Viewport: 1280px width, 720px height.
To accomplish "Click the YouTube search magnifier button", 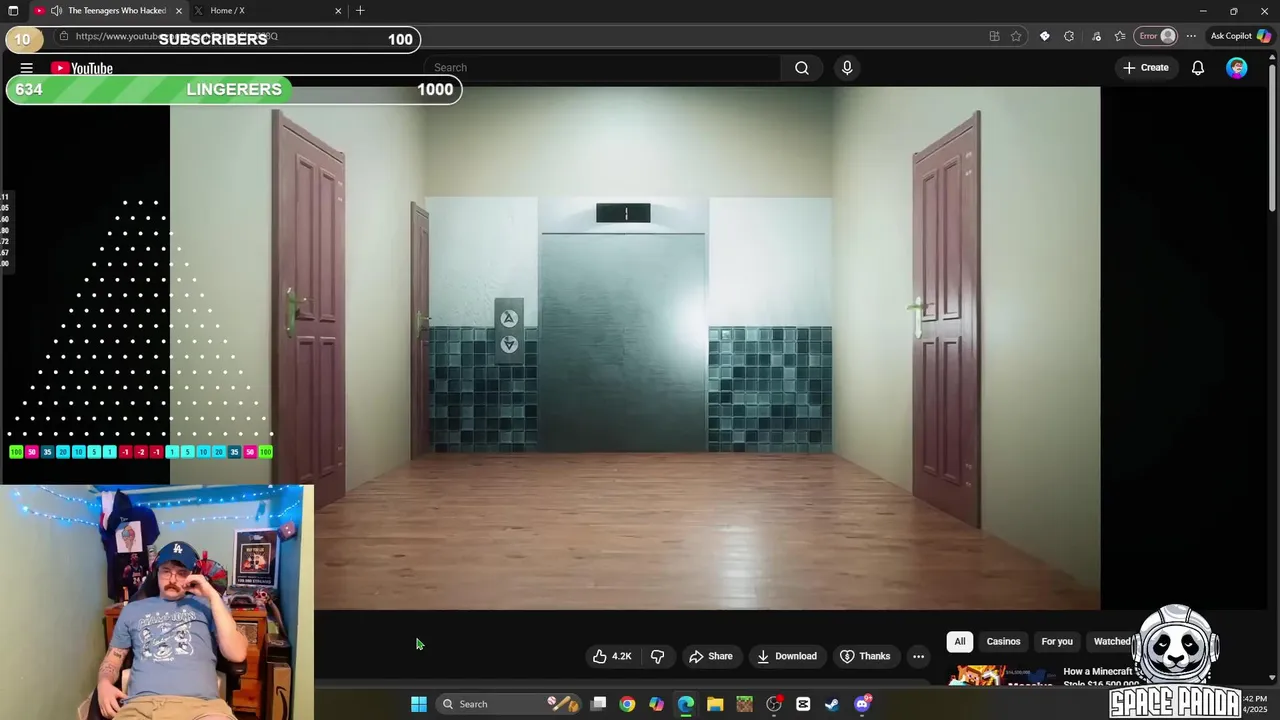I will point(802,68).
